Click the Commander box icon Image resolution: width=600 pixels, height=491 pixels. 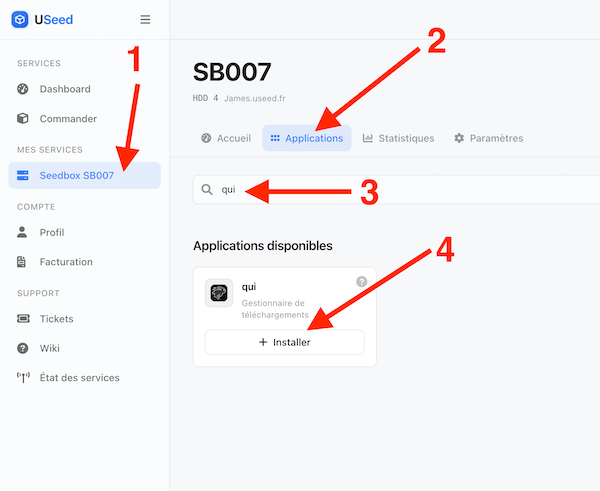click(23, 119)
